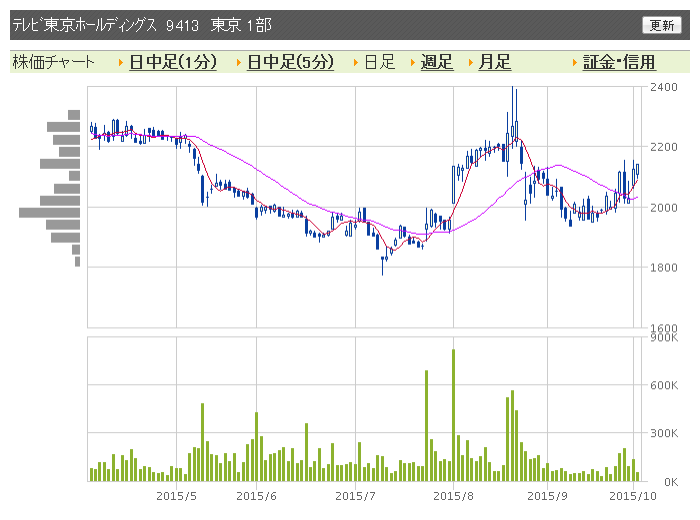Open the 月足 monthly chart
Viewport: 700px width, 520px height.
(x=495, y=62)
